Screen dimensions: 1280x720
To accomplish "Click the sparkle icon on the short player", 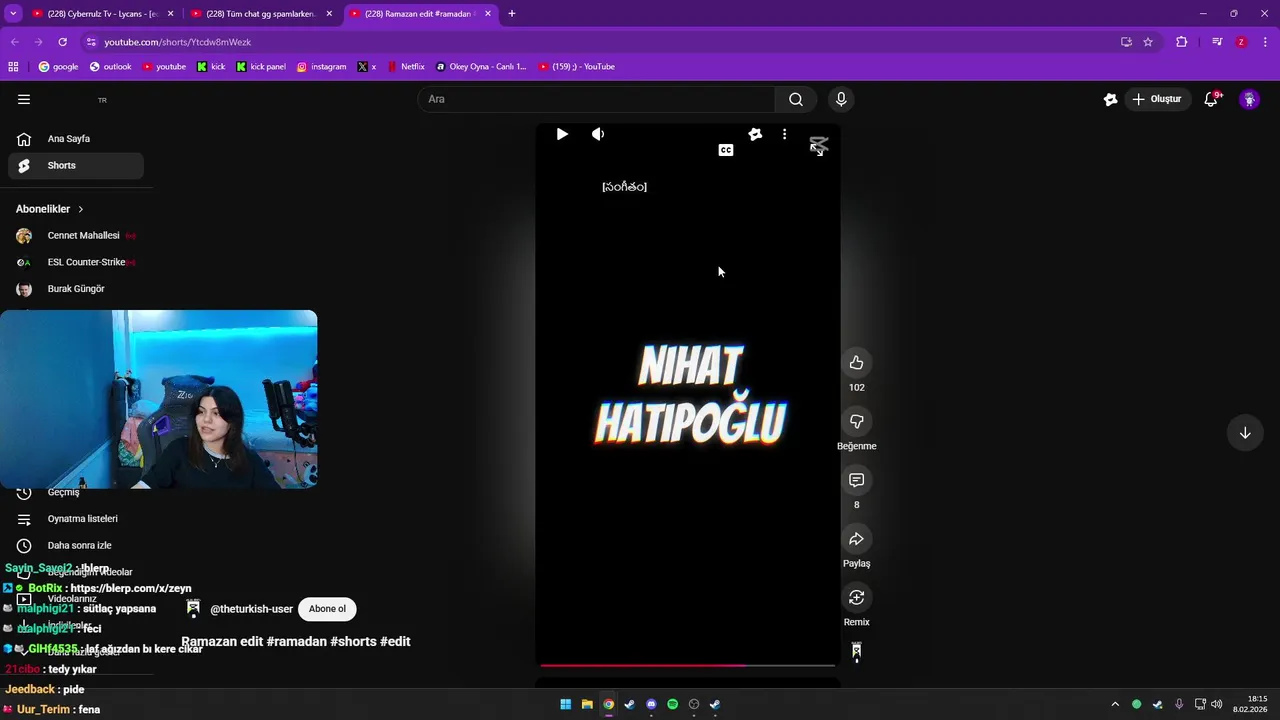I will (x=755, y=134).
